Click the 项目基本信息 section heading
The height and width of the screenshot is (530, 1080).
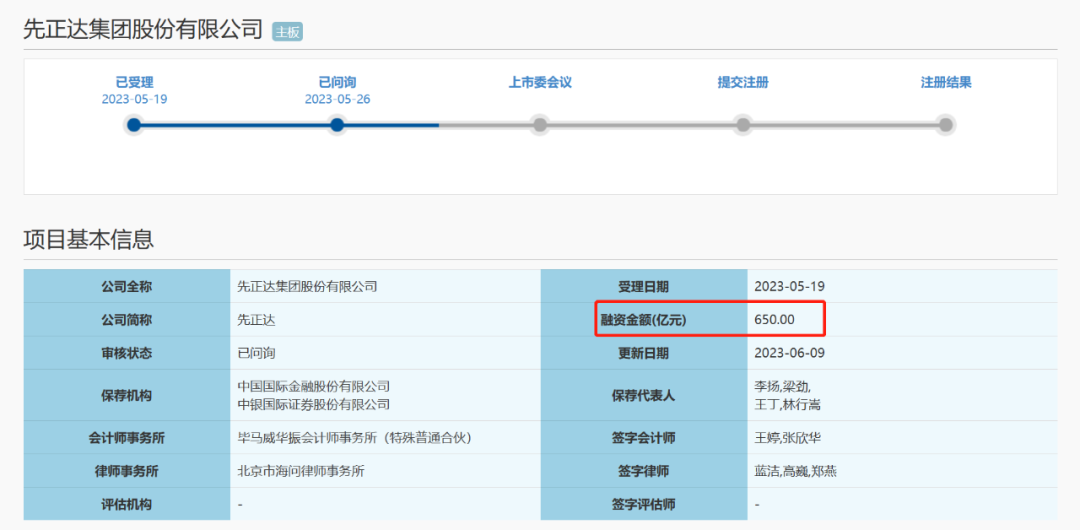click(89, 240)
